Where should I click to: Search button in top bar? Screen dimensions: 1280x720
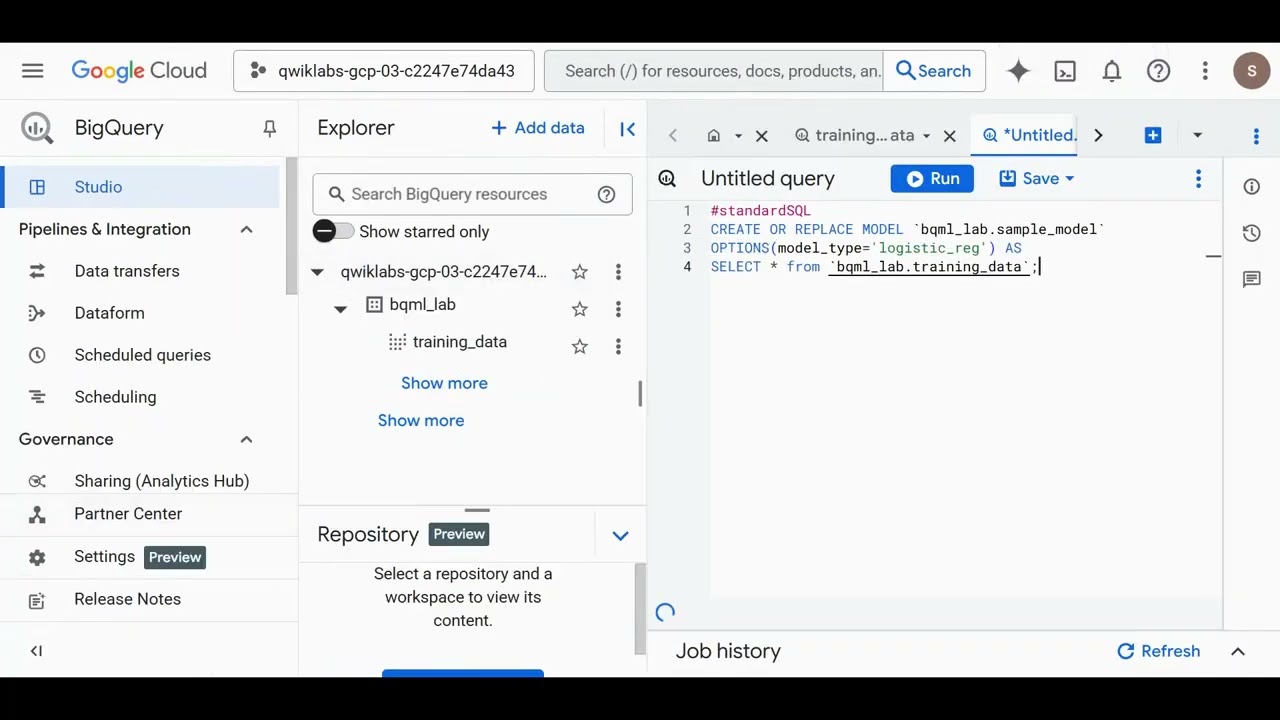(x=934, y=71)
